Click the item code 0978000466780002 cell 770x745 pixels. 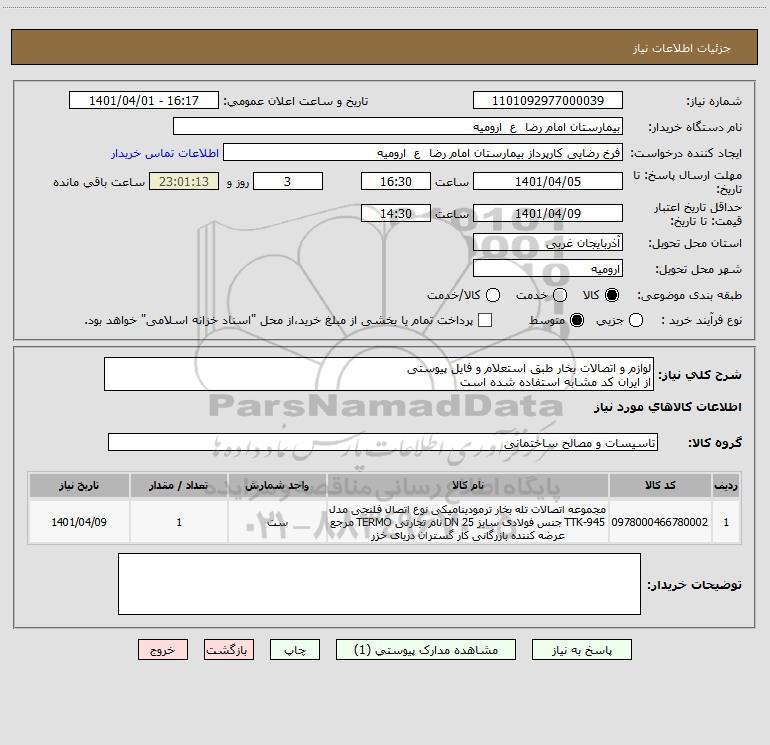click(660, 522)
